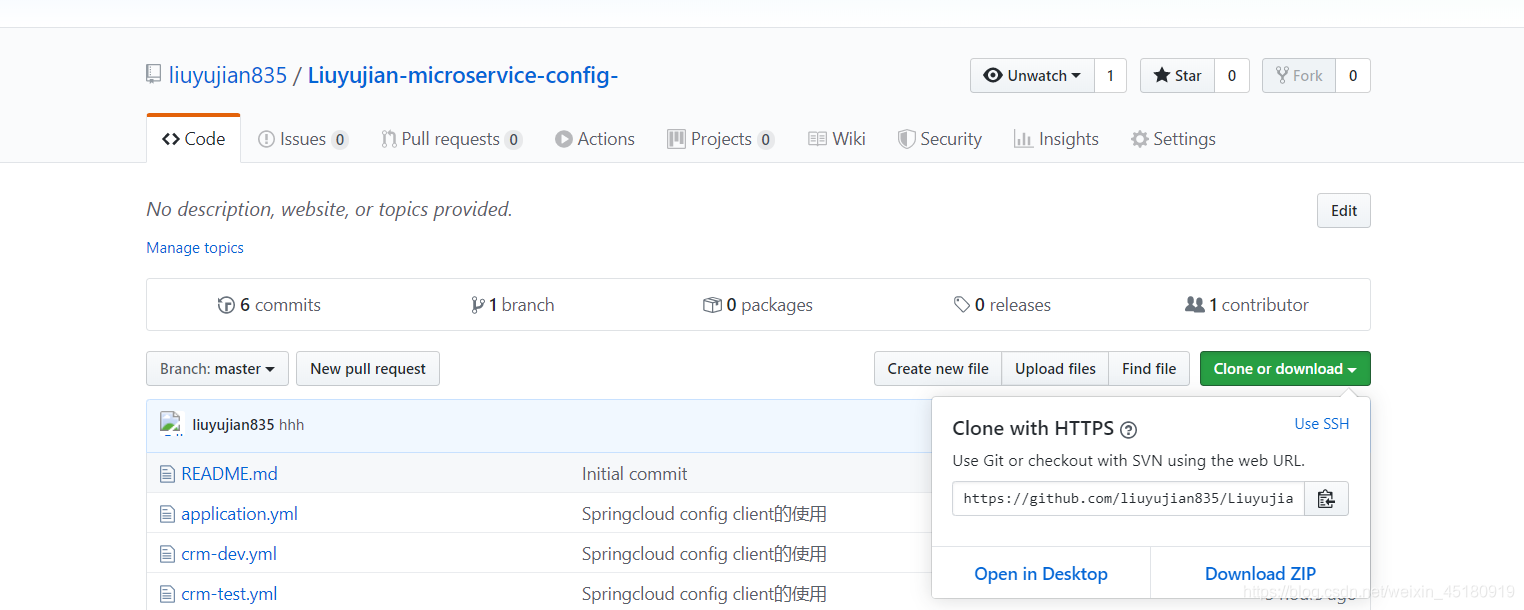The height and width of the screenshot is (610, 1524).
Task: Click the Use SSH link
Action: [x=1322, y=424]
